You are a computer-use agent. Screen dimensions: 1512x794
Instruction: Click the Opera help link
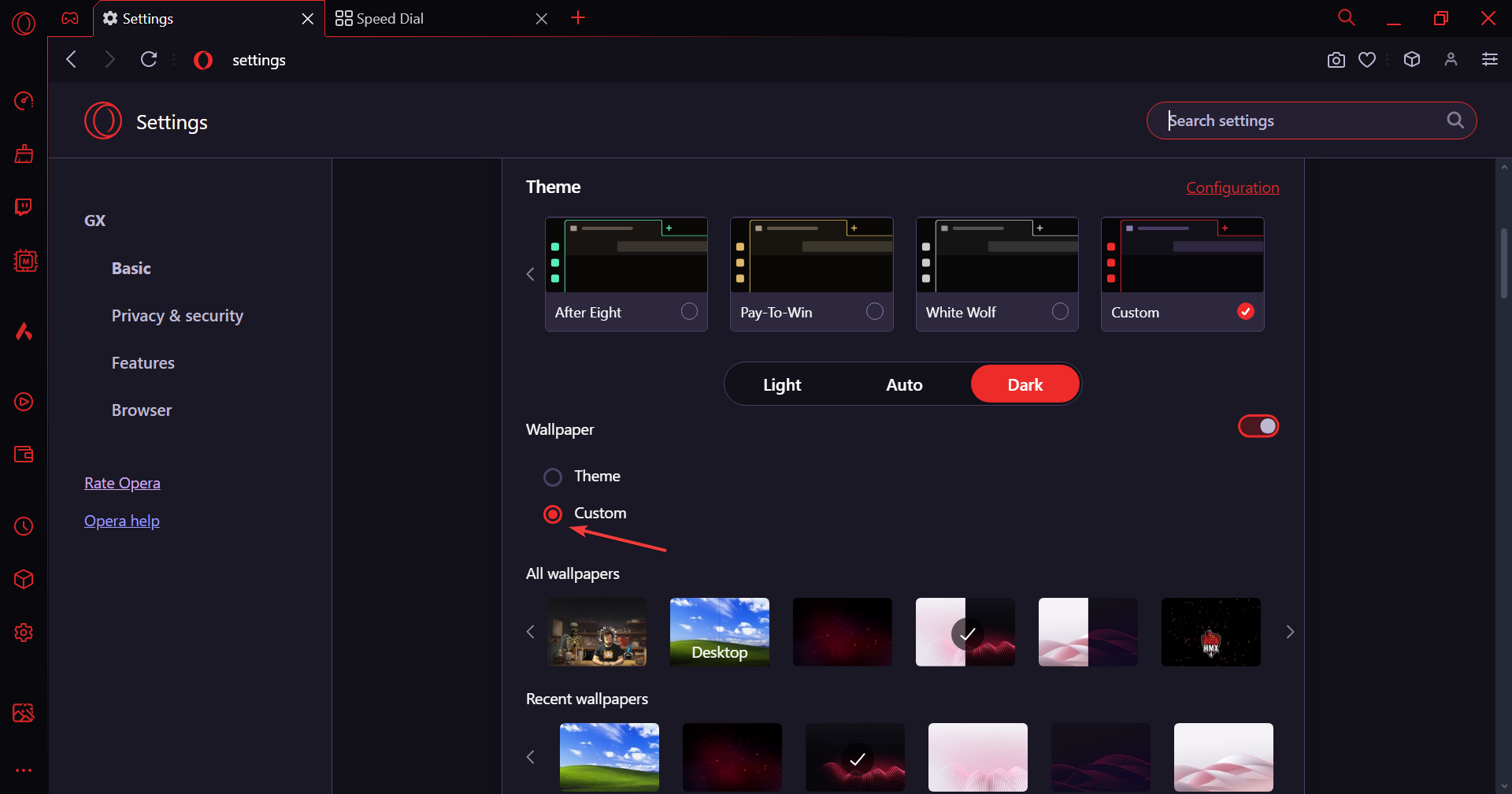click(x=122, y=521)
